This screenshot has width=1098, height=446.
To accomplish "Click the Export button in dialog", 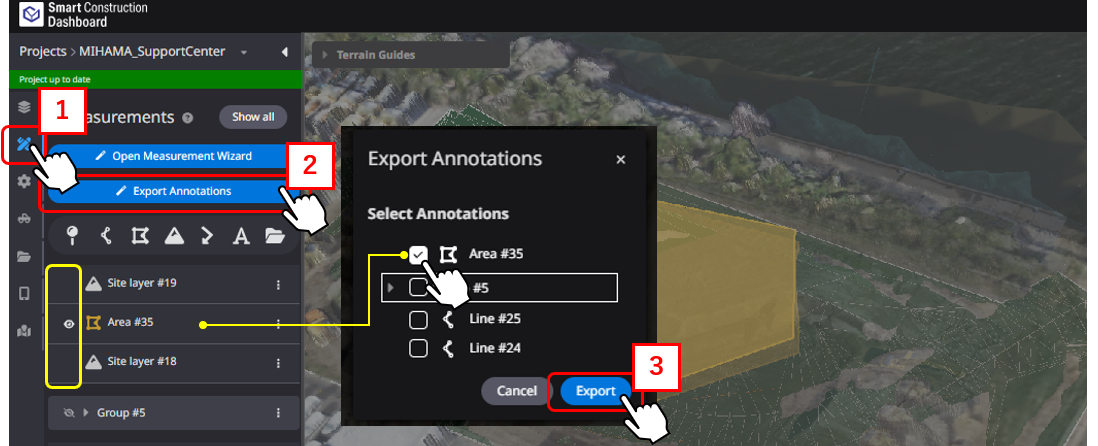I will coord(595,391).
